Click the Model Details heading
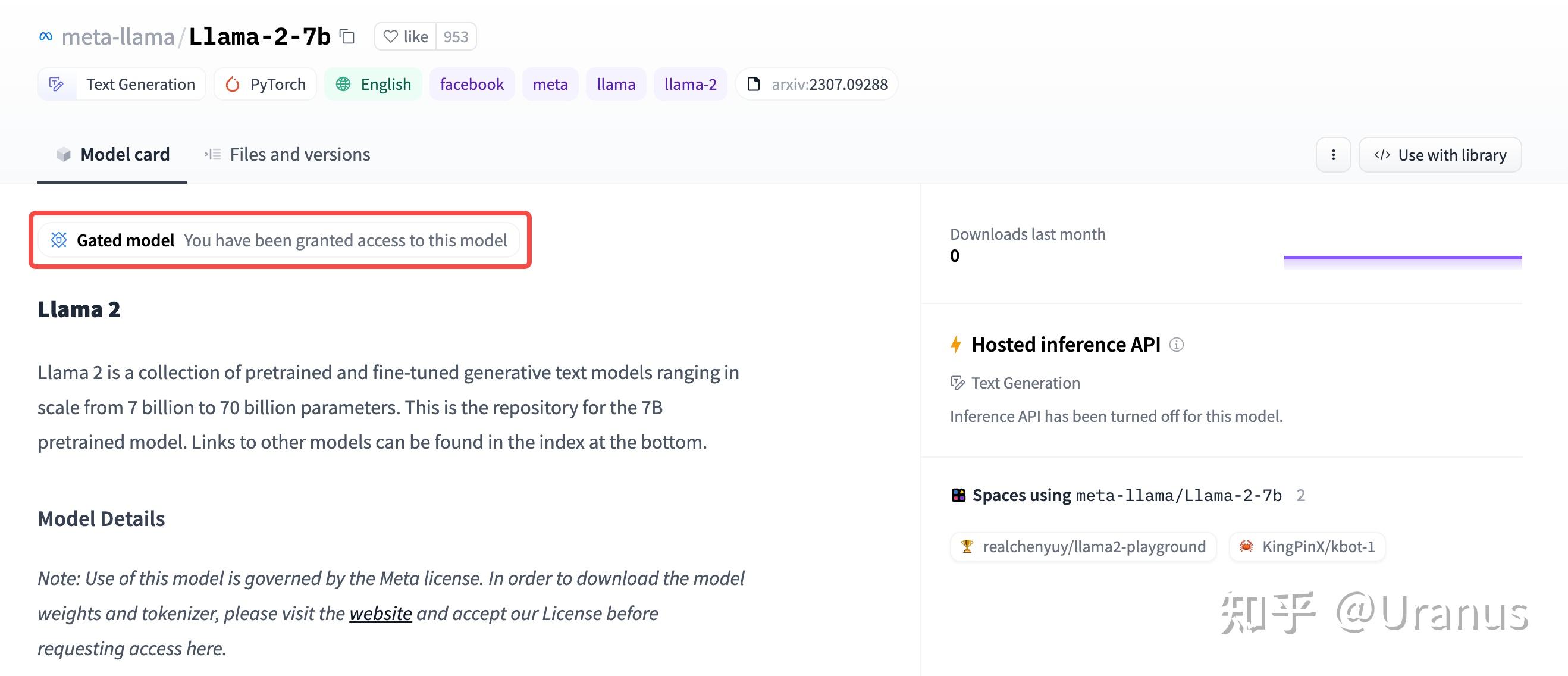1568x676 pixels. click(x=101, y=518)
